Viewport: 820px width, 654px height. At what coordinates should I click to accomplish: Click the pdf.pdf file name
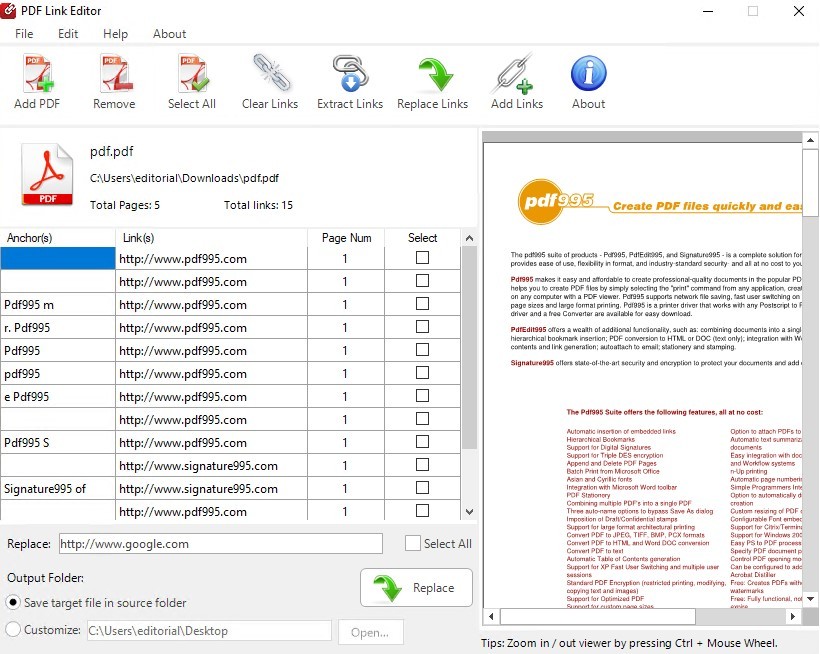click(x=111, y=152)
